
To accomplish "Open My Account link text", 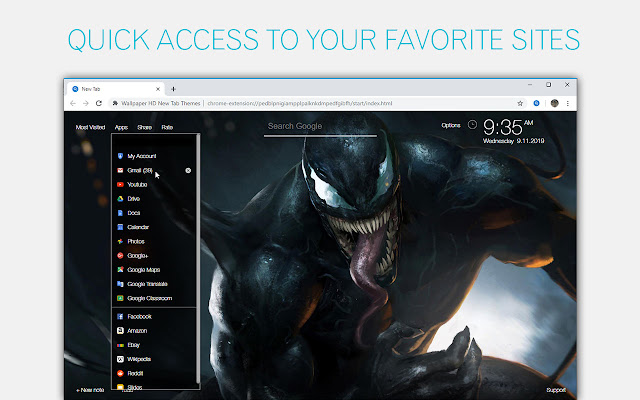I will [x=142, y=156].
